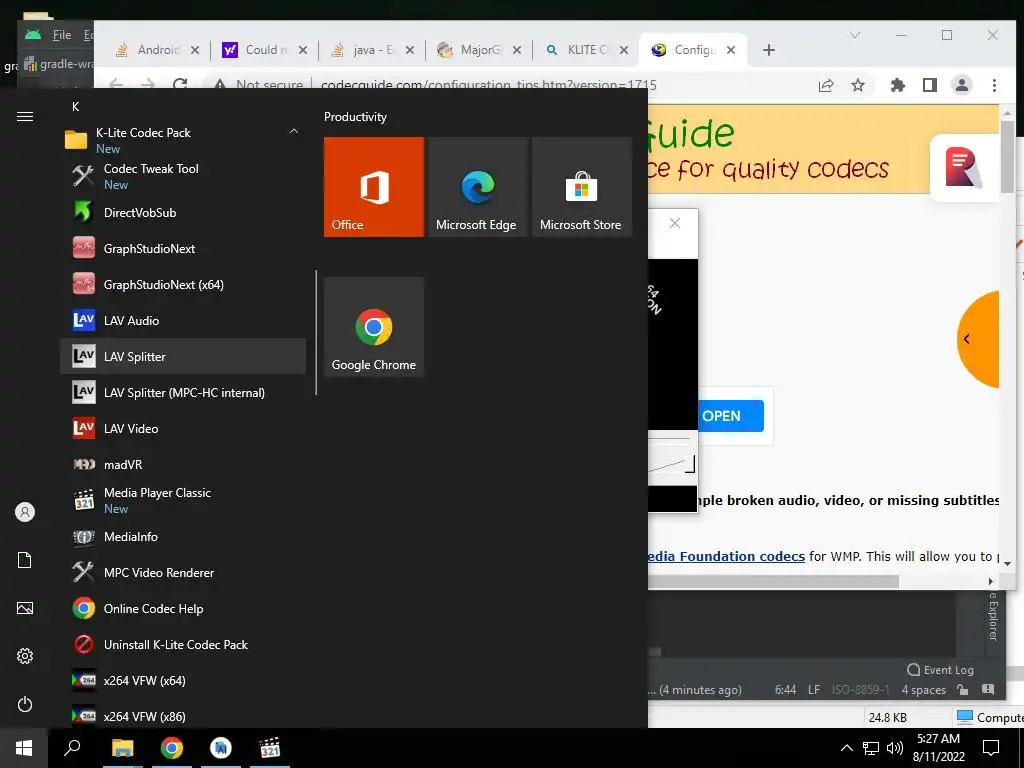
Task: Open LAV Video settings
Action: click(x=183, y=428)
